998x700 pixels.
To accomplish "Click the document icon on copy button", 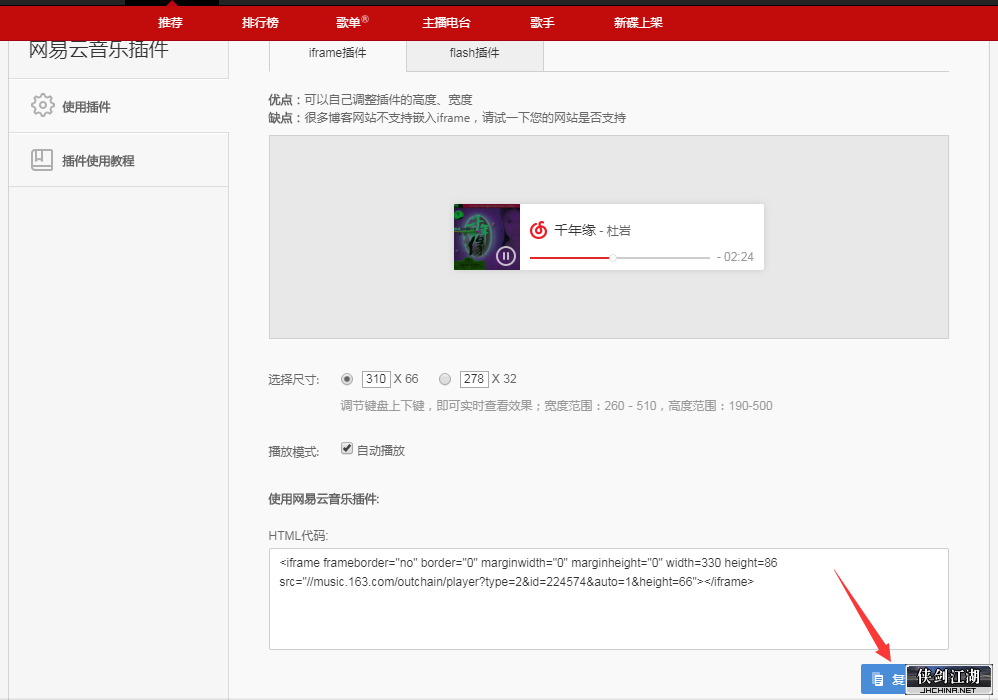I will click(x=878, y=680).
